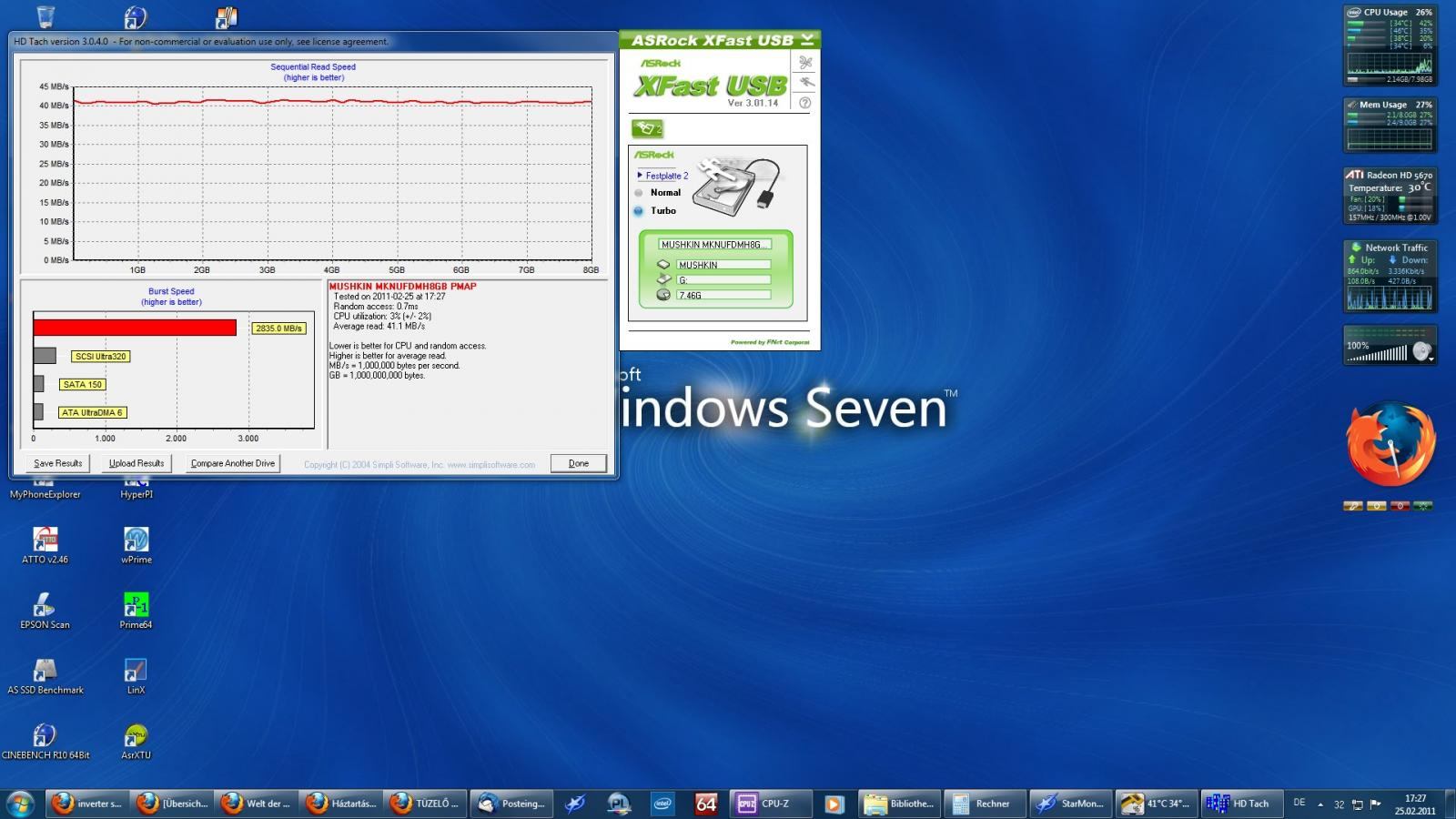Click the ATI Radeon HD 5670 temperature gadget
Viewport: 1456px width, 819px height.
point(1390,196)
